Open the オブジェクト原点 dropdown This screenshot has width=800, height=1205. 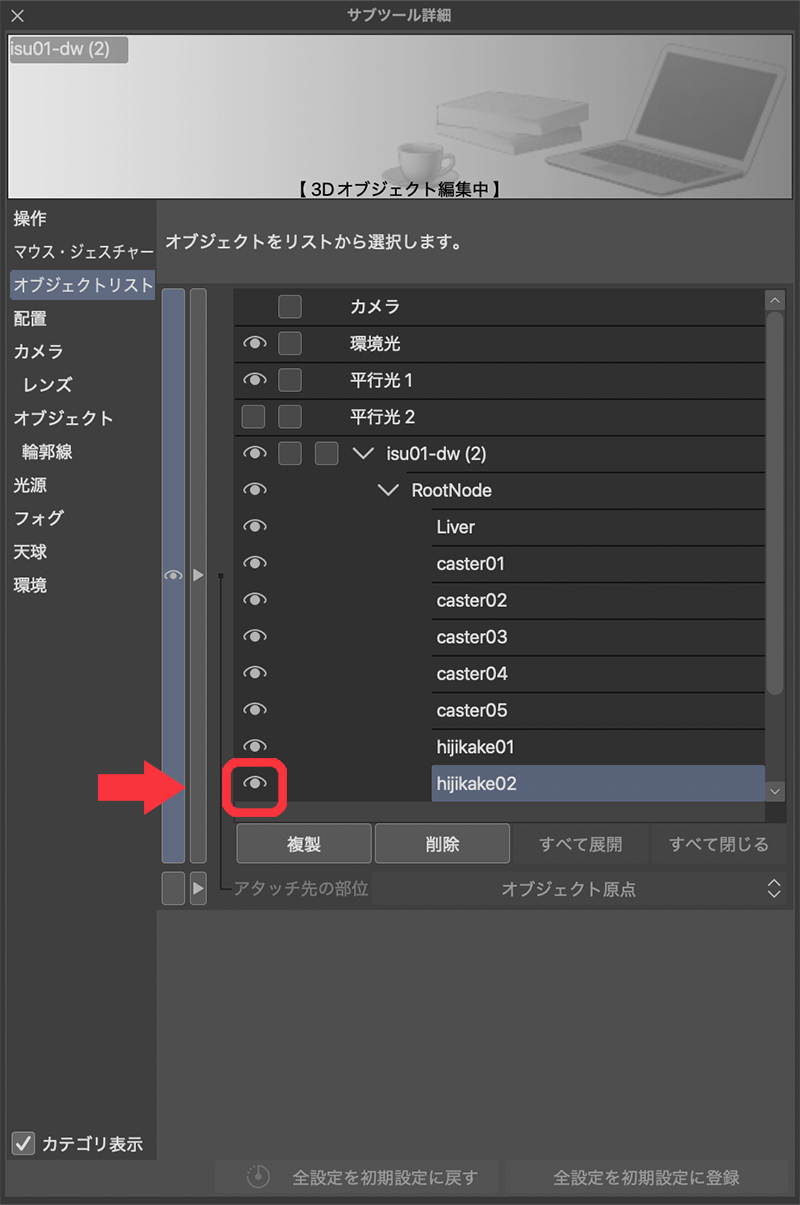pos(578,888)
